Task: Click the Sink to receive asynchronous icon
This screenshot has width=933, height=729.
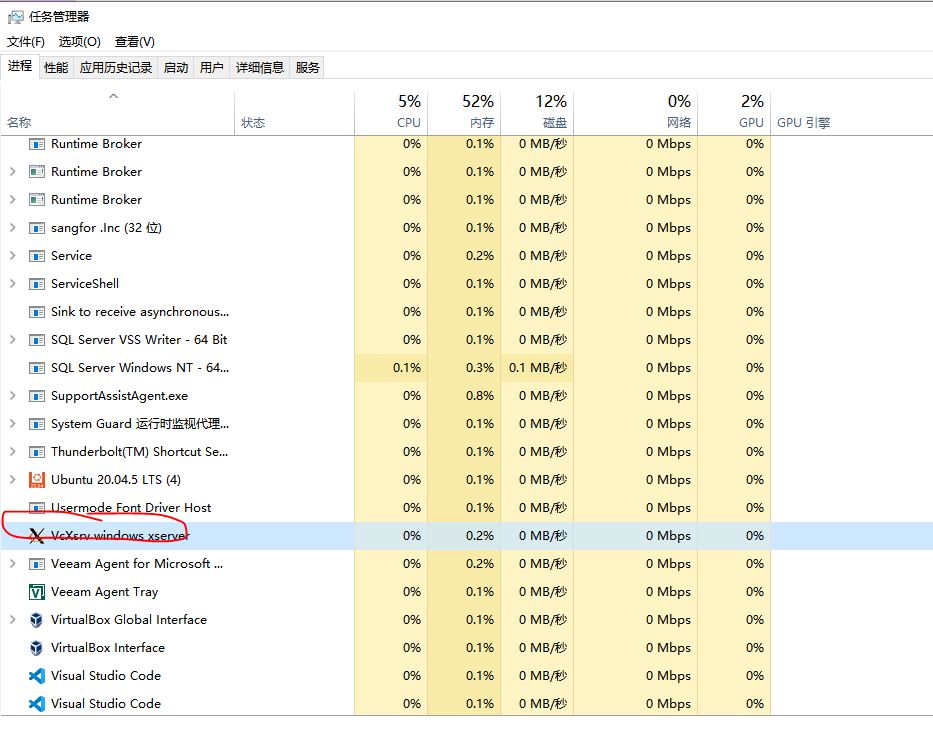Action: (x=37, y=312)
